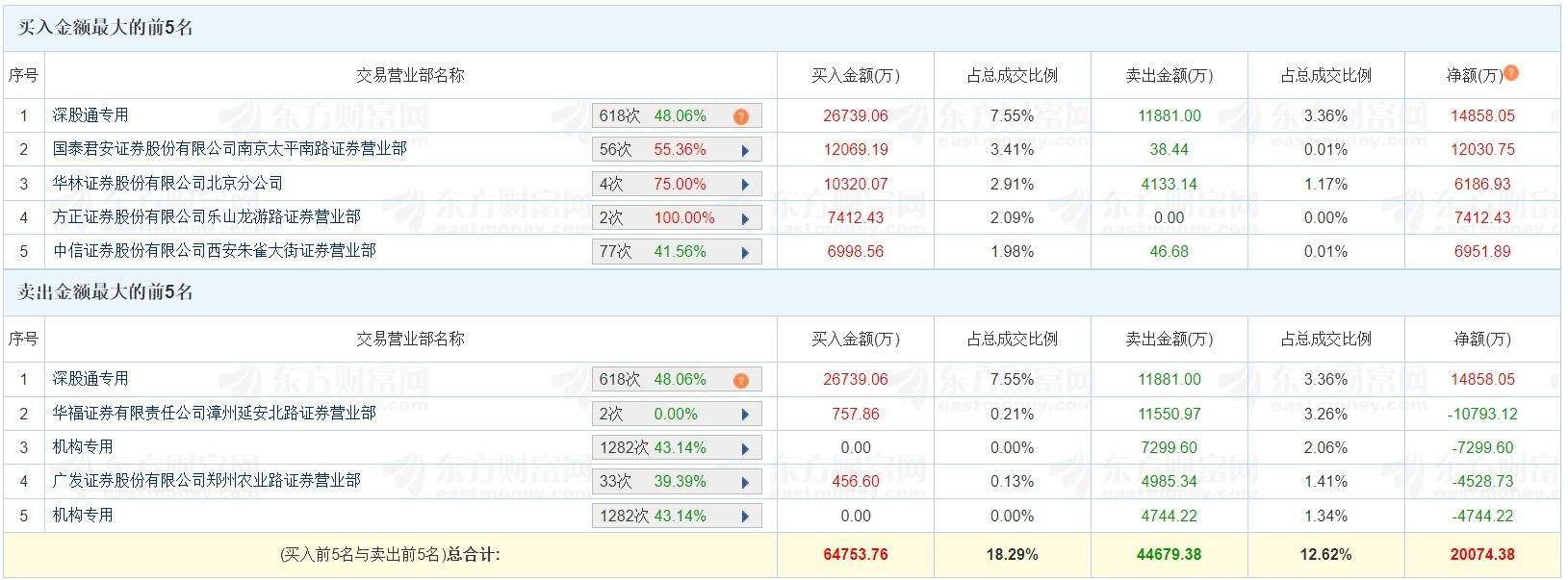
Task: Click arrow for 方正证券乐山龙游路 row
Action: coord(745,218)
